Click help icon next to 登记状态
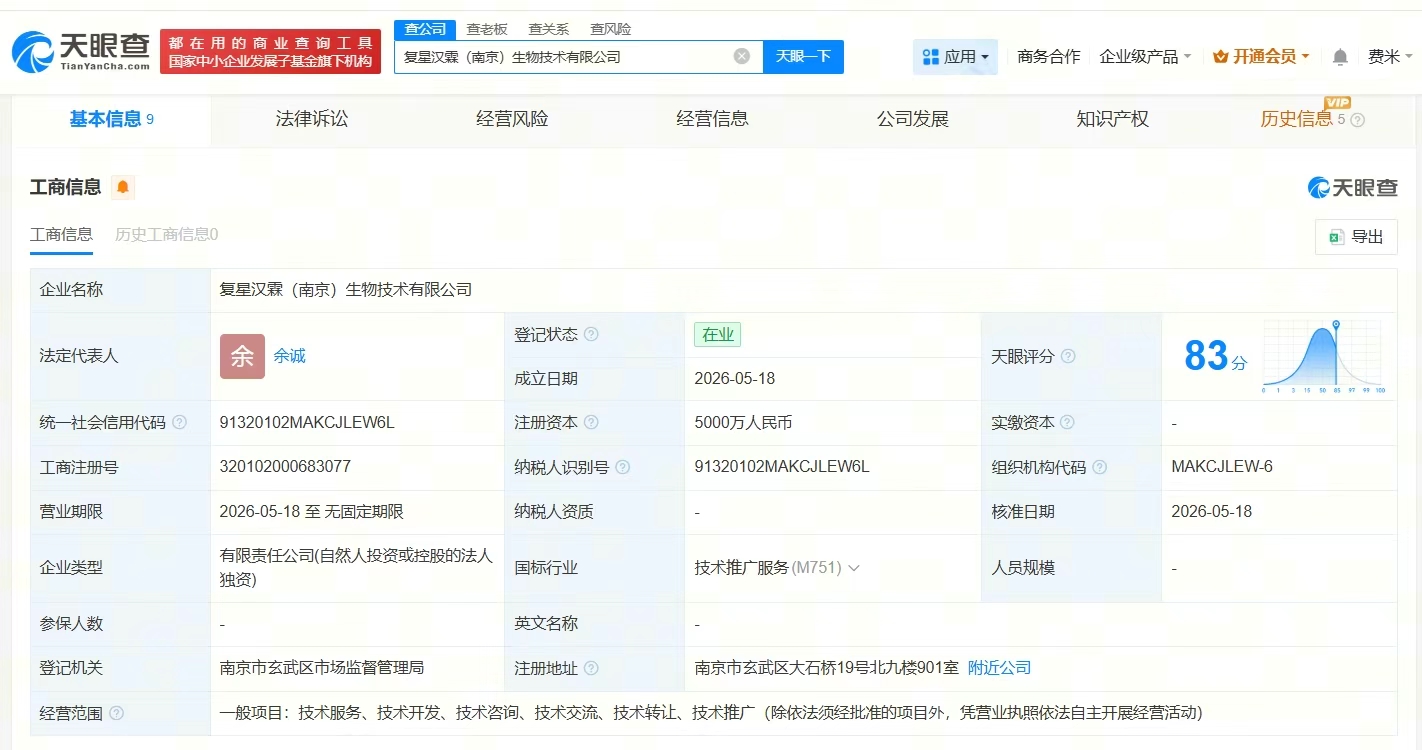Screen dimensions: 1422x750 click(591, 334)
